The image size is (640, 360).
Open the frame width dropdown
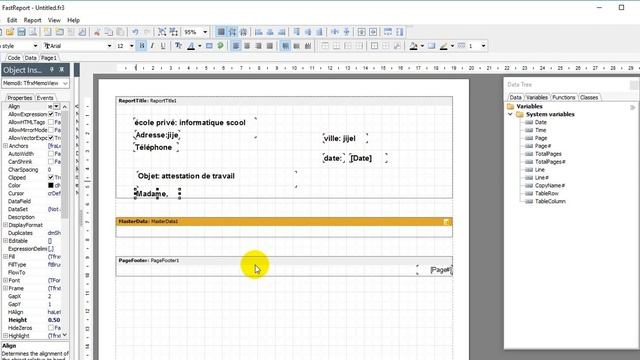coord(483,46)
